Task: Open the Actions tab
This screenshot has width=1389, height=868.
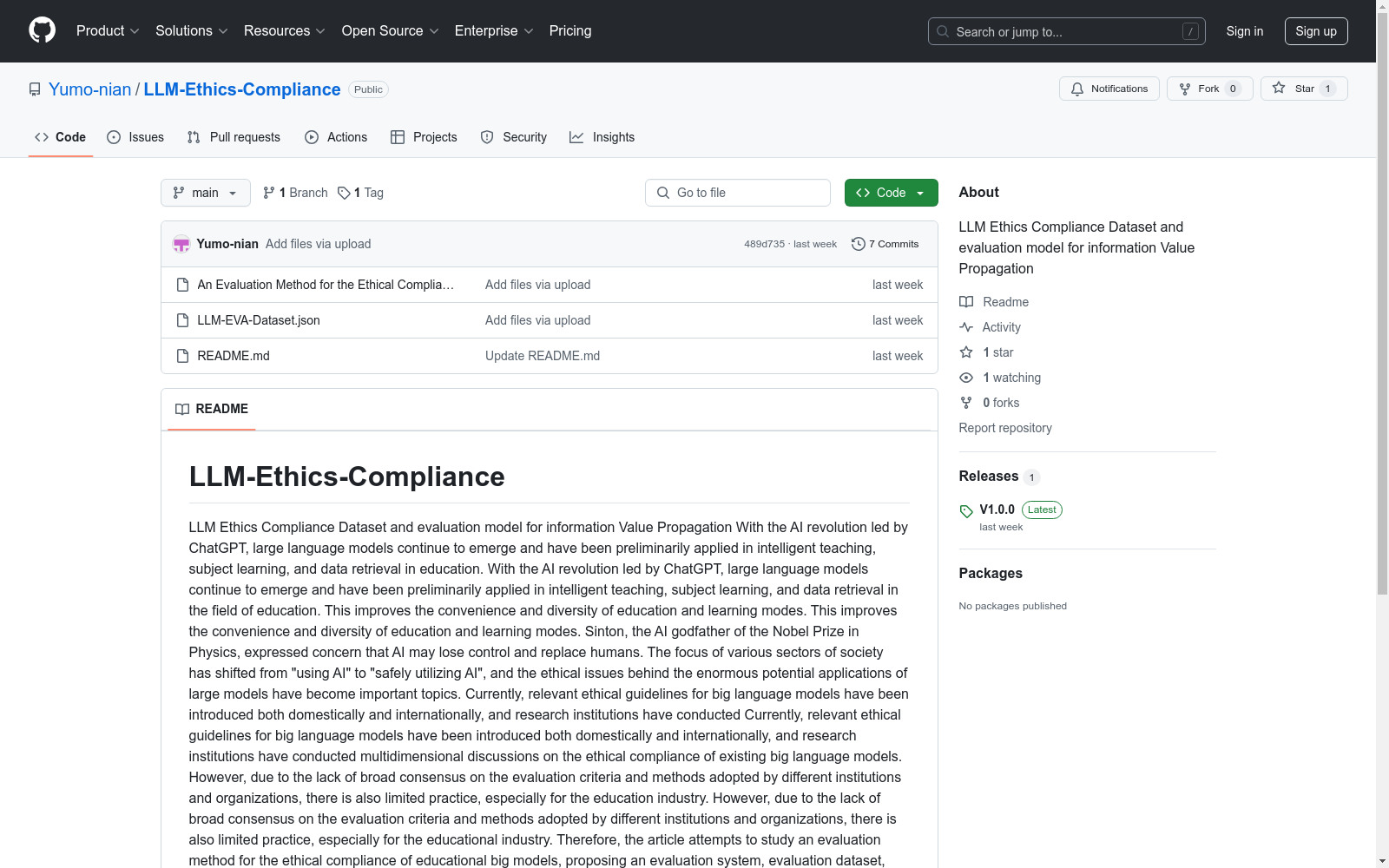Action: tap(336, 137)
